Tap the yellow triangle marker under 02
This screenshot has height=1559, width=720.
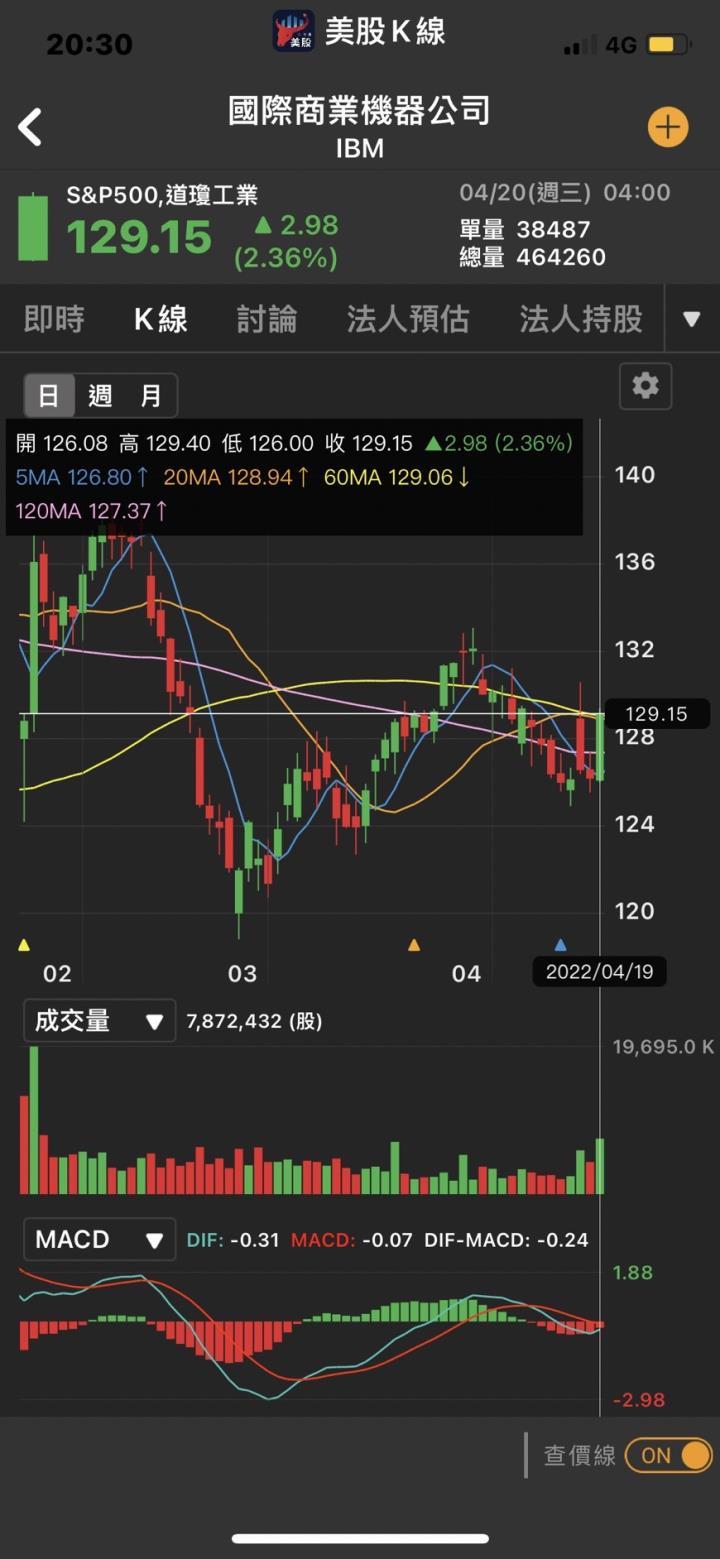[x=24, y=944]
